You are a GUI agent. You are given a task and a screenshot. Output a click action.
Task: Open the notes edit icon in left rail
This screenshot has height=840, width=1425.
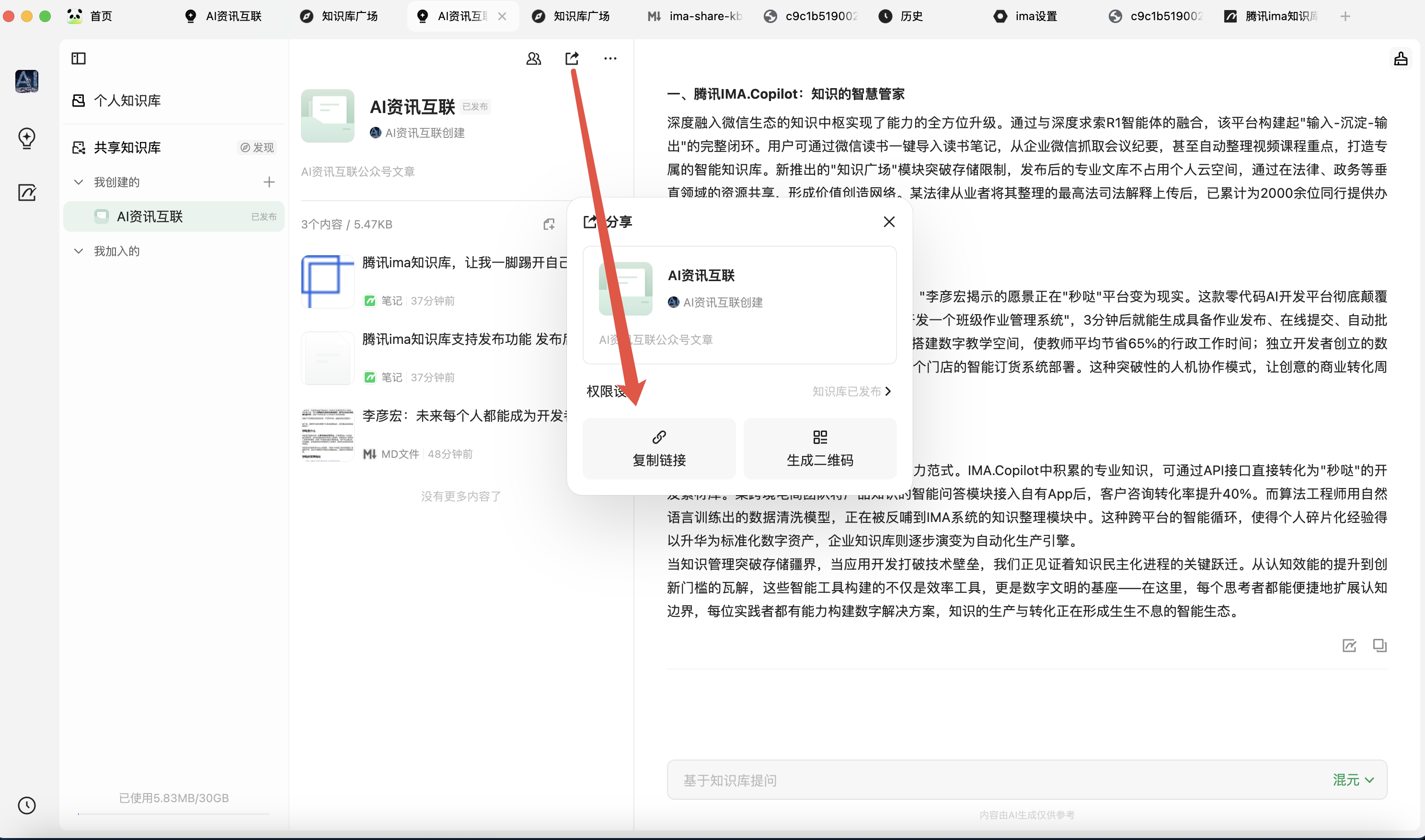27,193
